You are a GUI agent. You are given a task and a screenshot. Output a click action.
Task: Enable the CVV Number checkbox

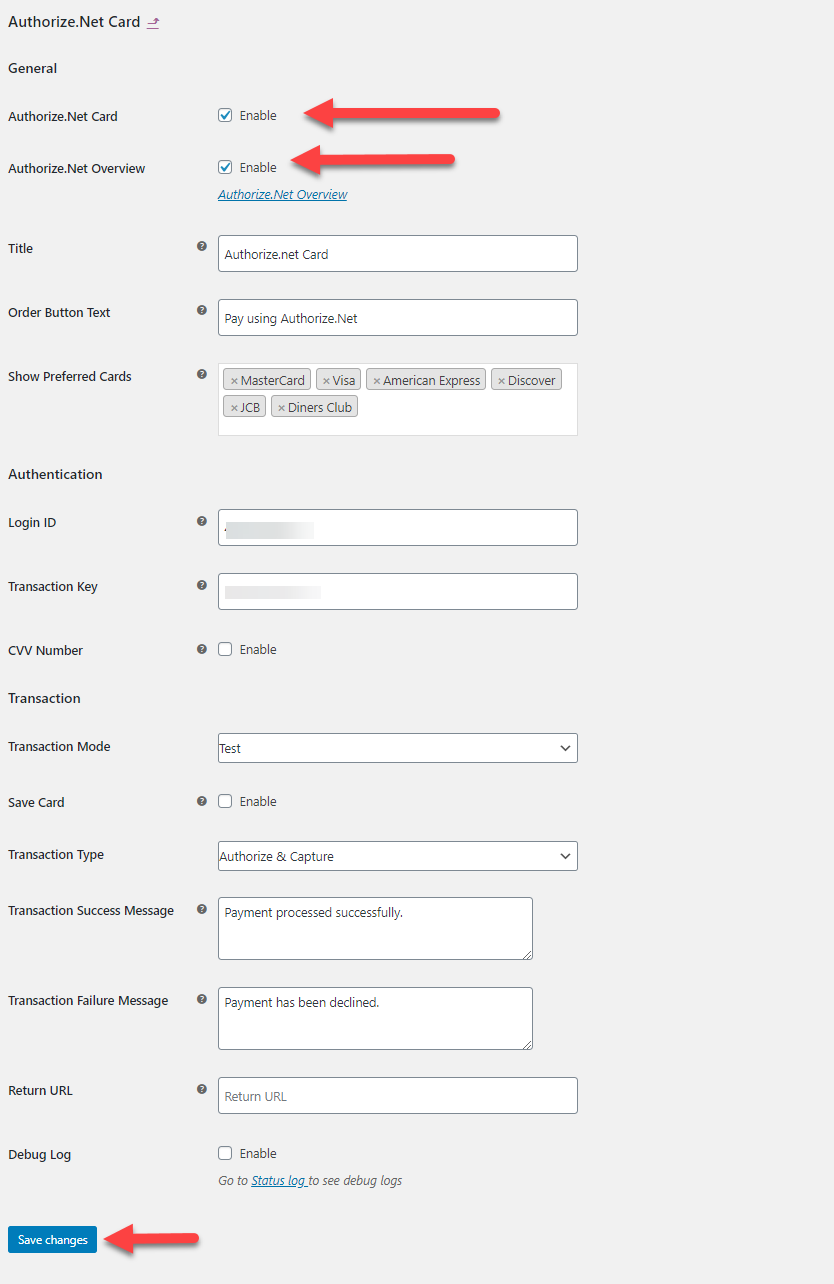click(225, 648)
